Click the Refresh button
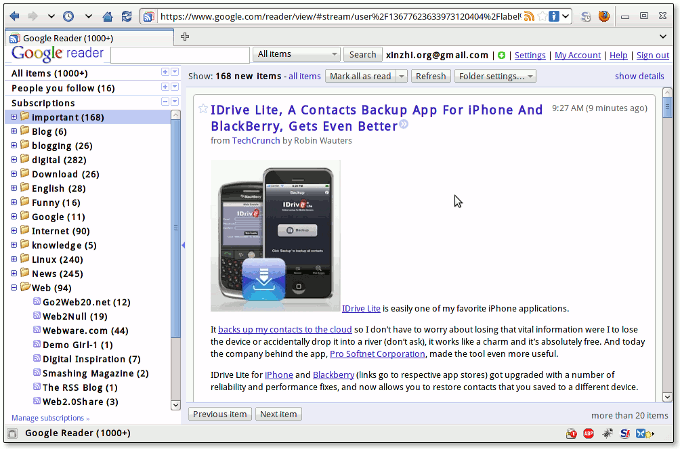680x449 pixels. 430,76
